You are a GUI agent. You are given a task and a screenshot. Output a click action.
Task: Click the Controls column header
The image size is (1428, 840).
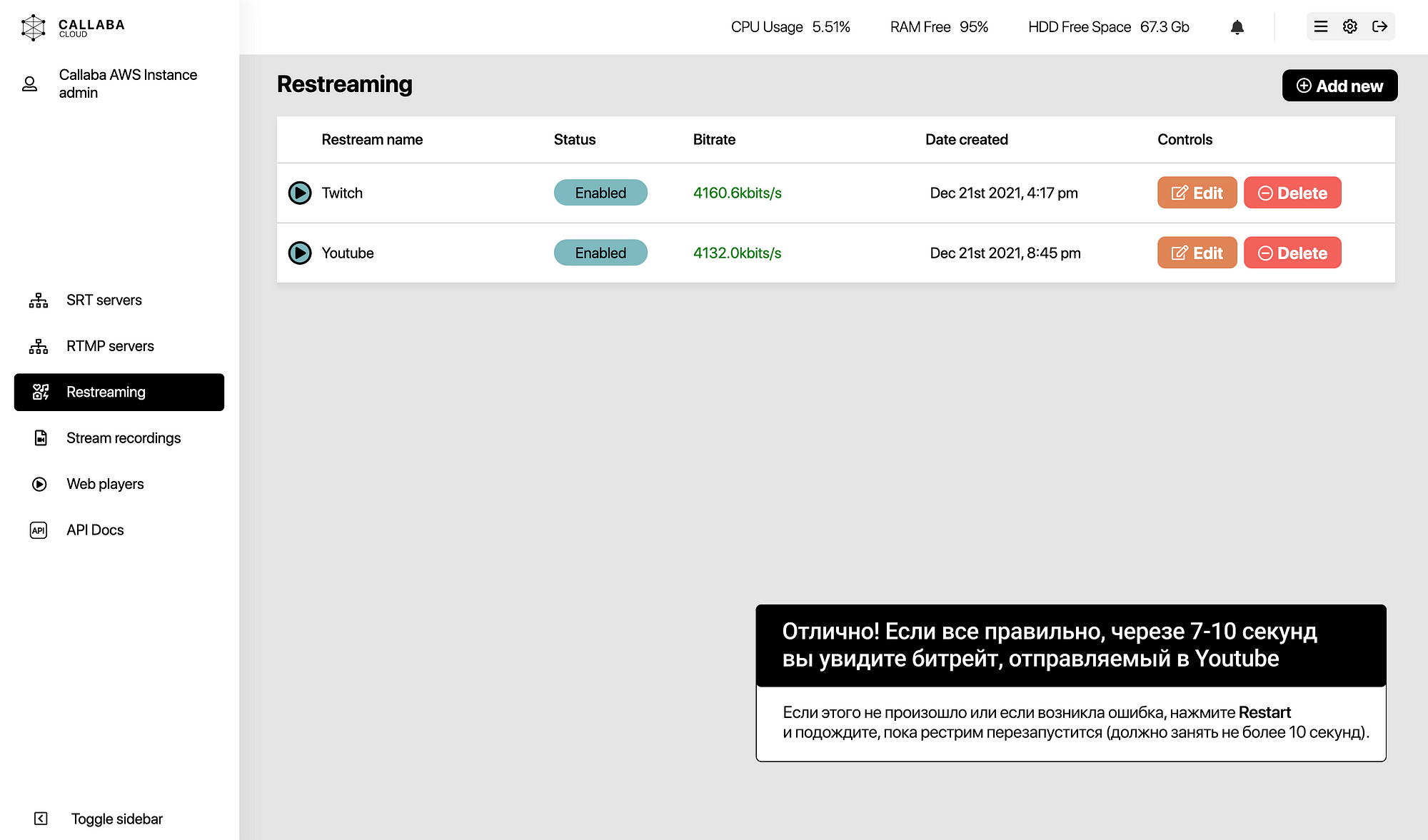[1185, 139]
